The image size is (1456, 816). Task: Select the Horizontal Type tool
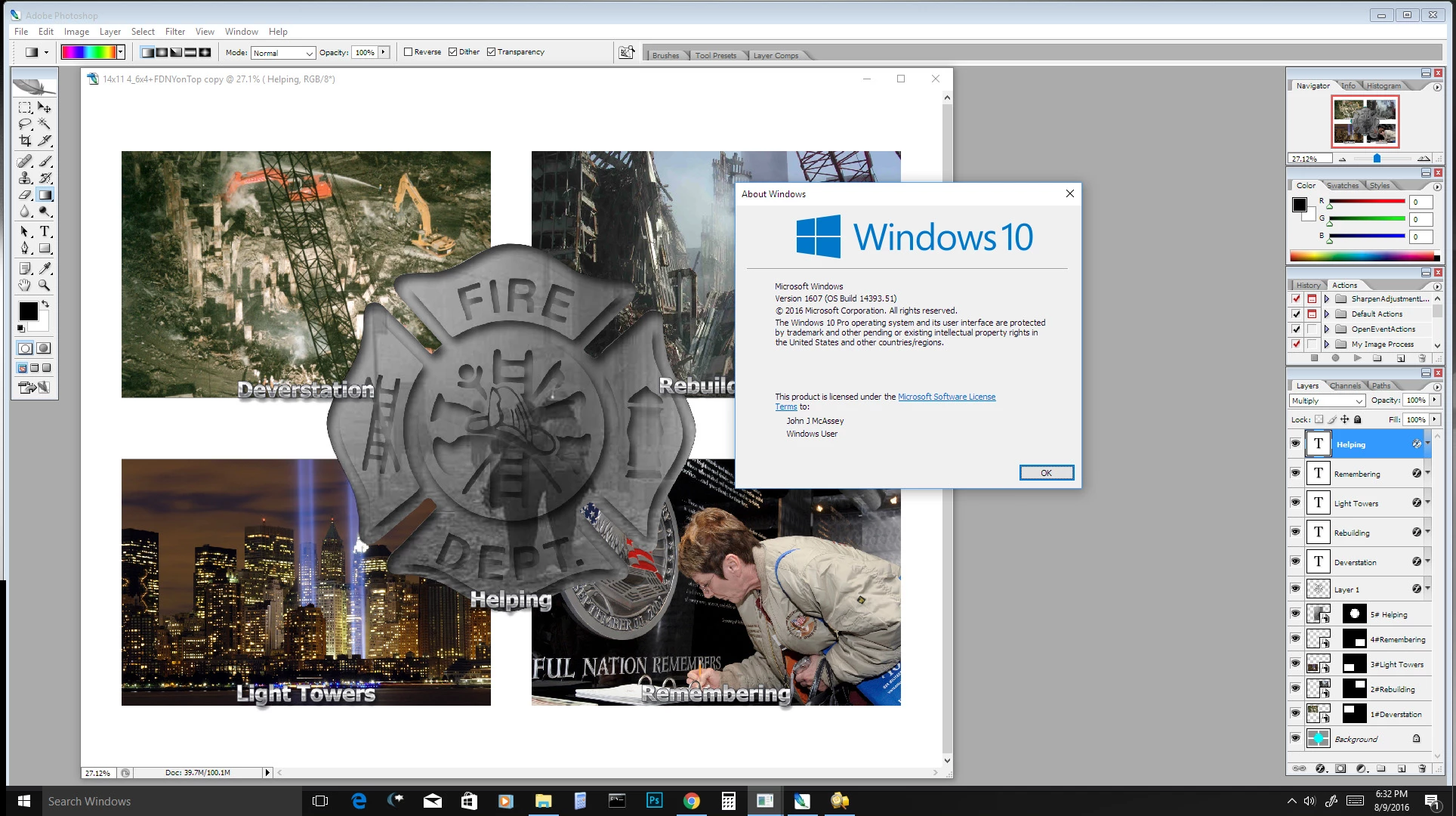click(45, 231)
